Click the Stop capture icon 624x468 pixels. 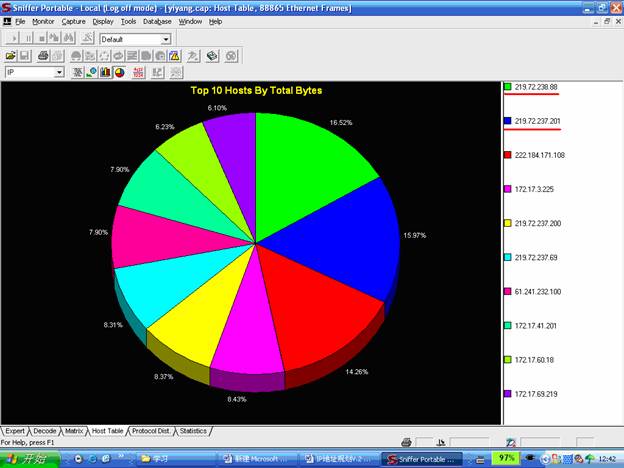[x=41, y=39]
